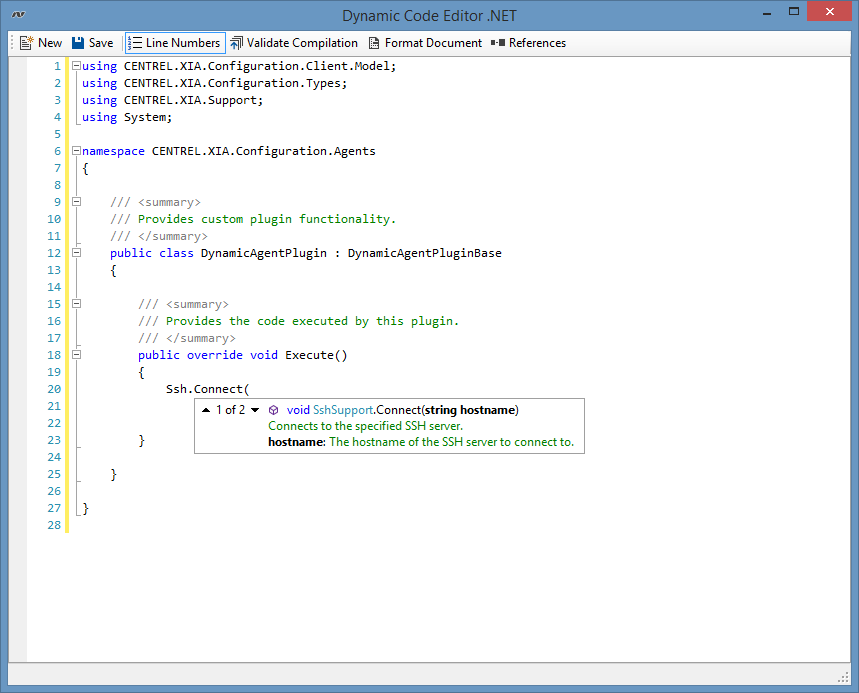Click 'Connects to the specified SSH server.' text
This screenshot has width=859, height=693.
[x=365, y=426]
